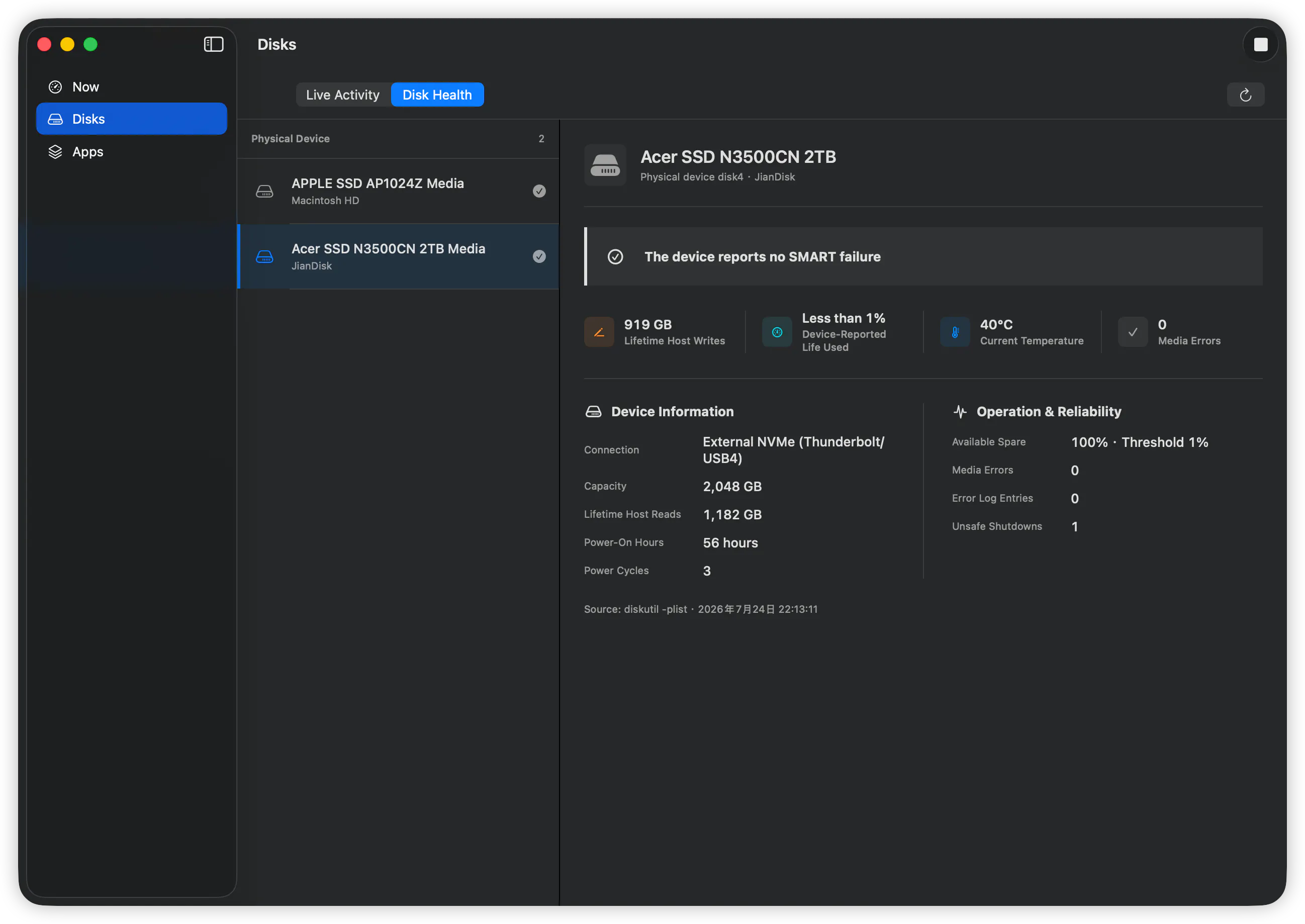Click 'The device reports no SMART failure' banner
Image resolution: width=1305 pixels, height=924 pixels.
923,256
